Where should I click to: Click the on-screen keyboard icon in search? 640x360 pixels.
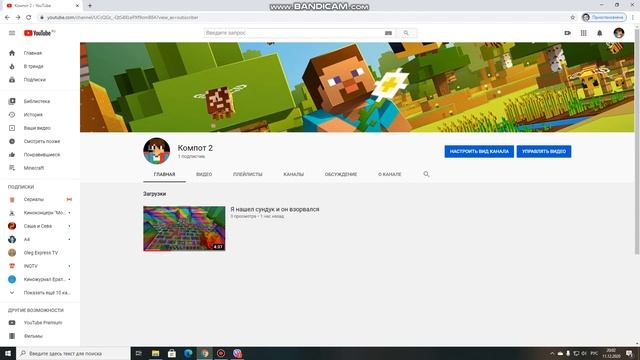(388, 33)
